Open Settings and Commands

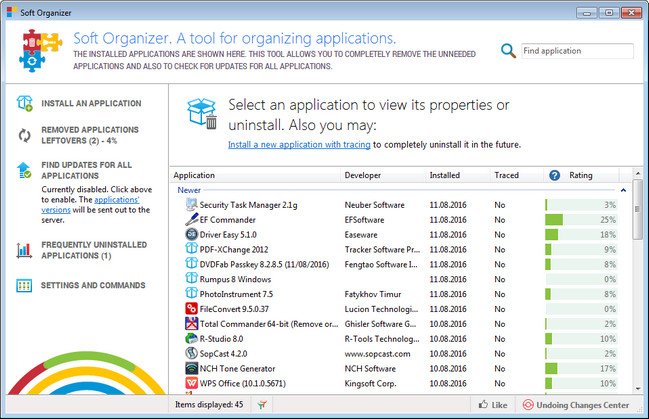coord(93,285)
